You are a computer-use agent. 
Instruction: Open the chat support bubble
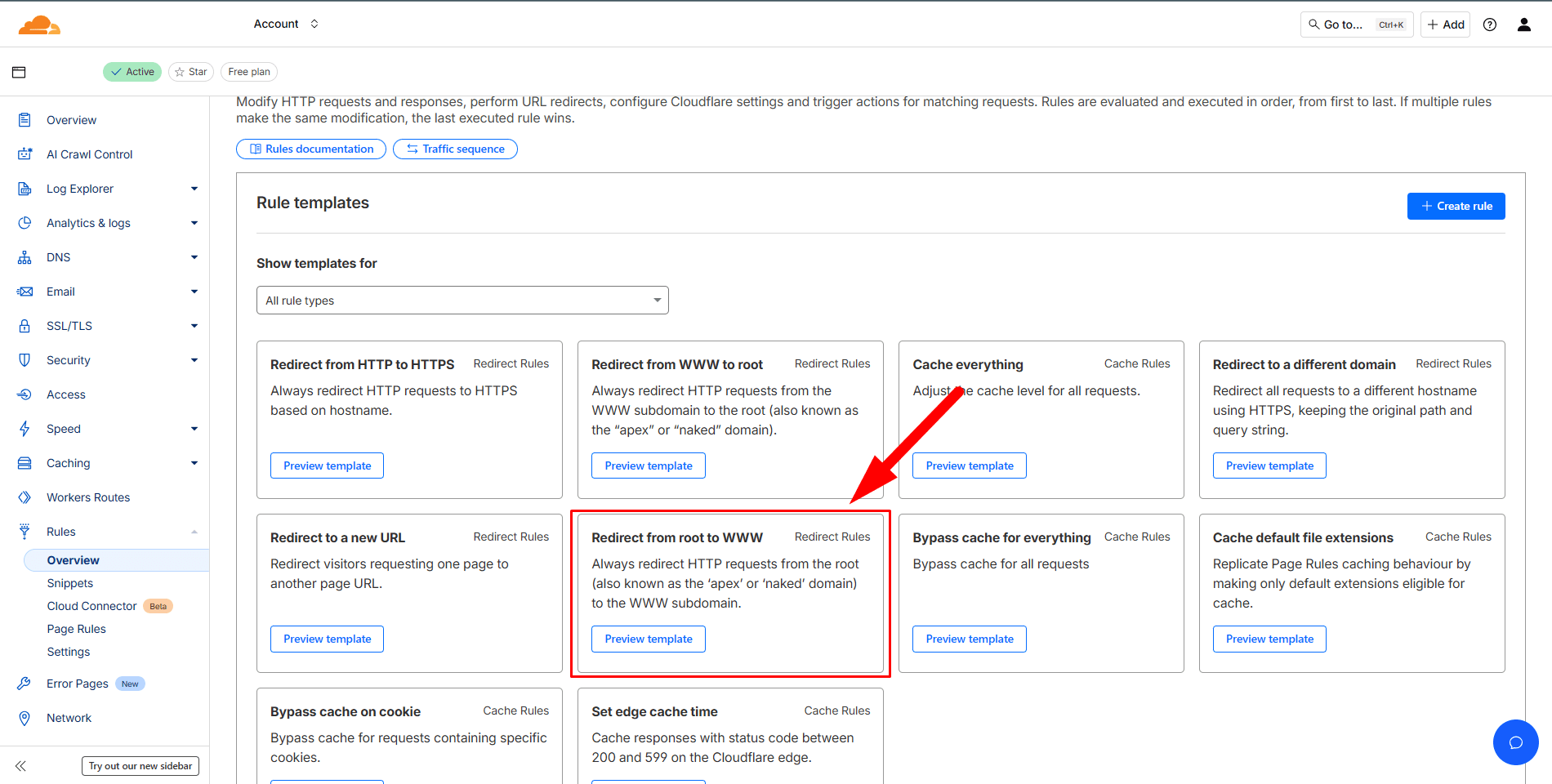(1515, 742)
